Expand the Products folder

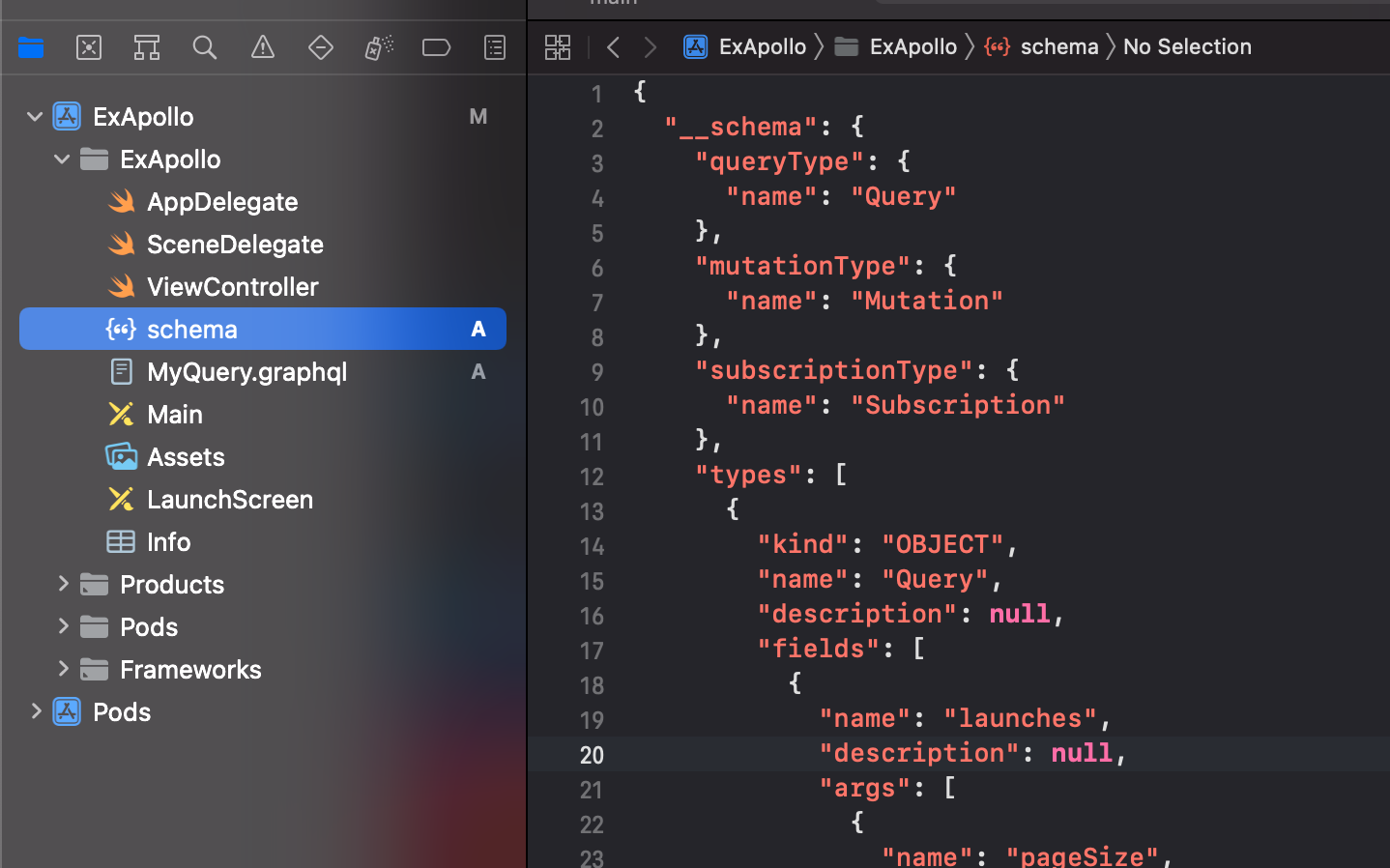(x=63, y=584)
